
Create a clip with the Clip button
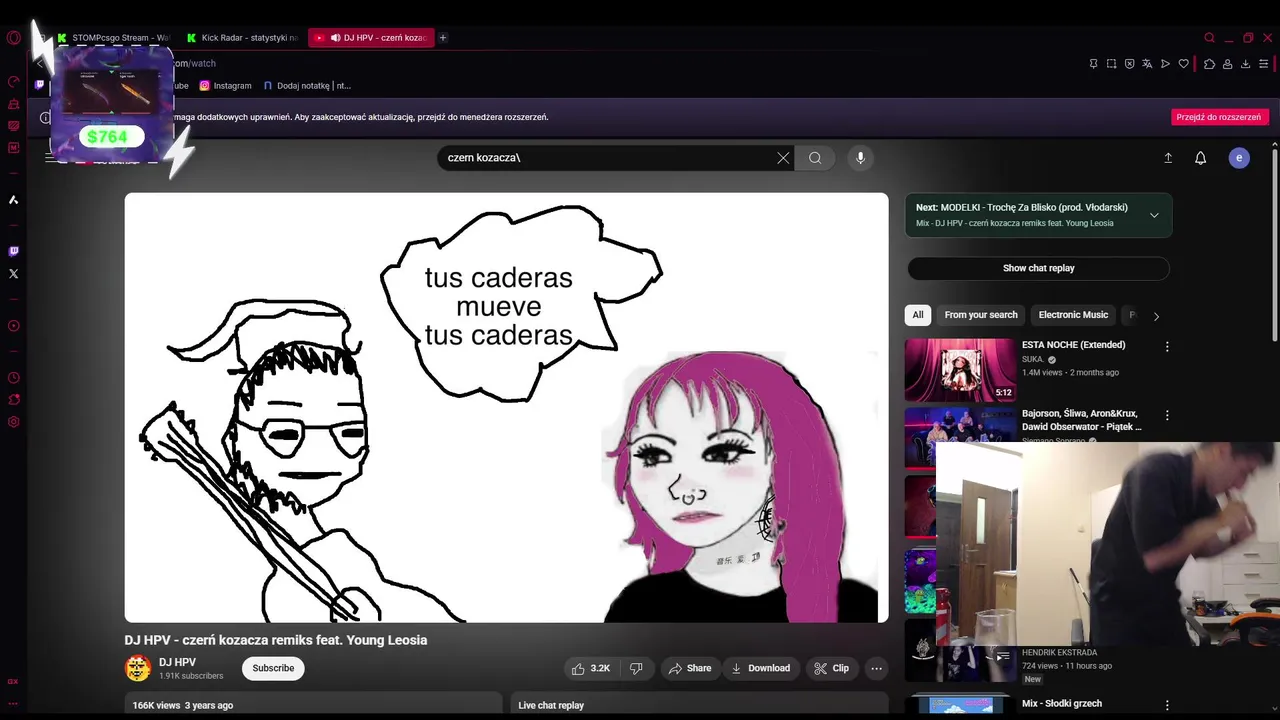(x=831, y=668)
